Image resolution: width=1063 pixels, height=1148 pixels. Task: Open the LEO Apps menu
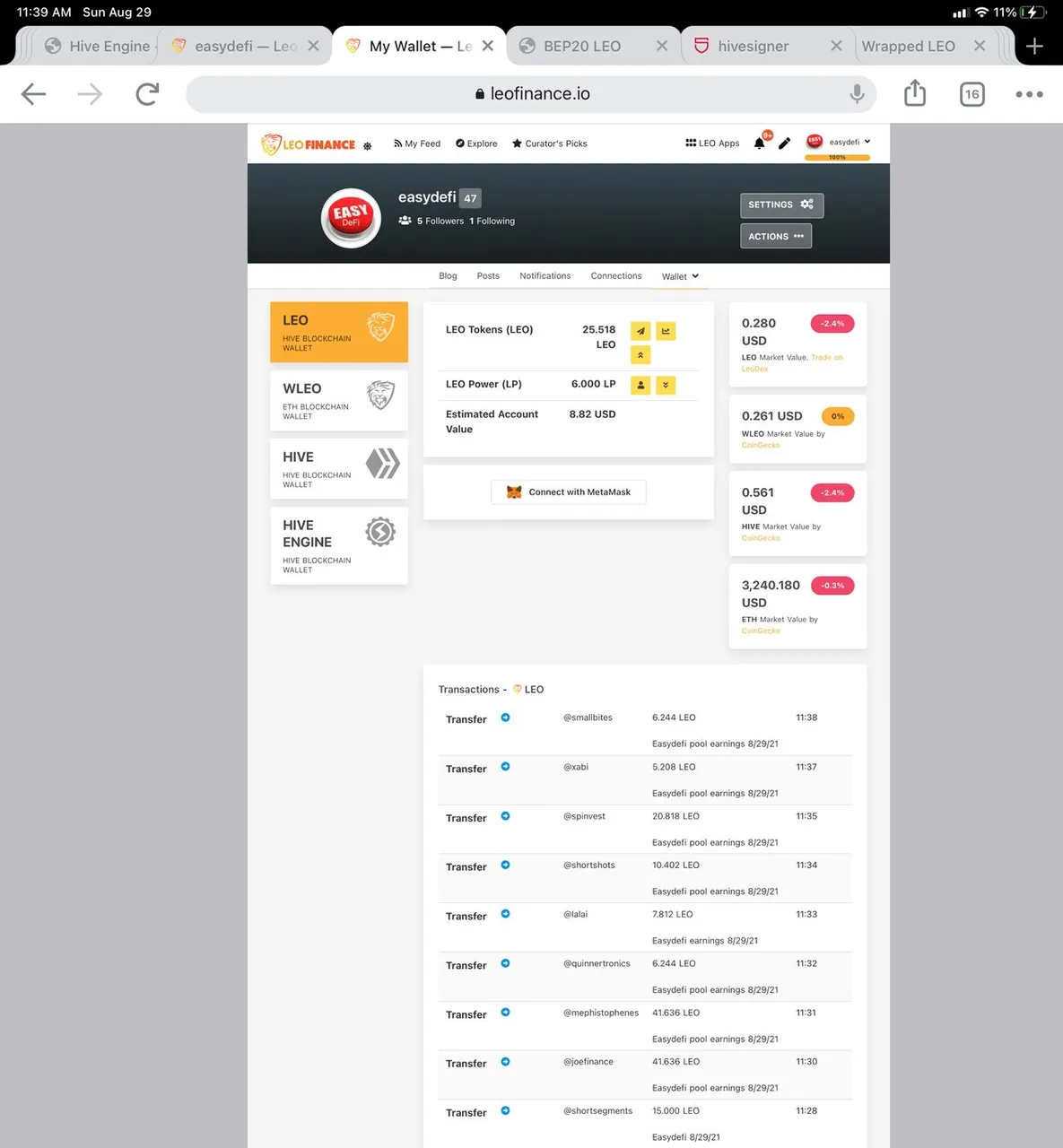pyautogui.click(x=712, y=143)
